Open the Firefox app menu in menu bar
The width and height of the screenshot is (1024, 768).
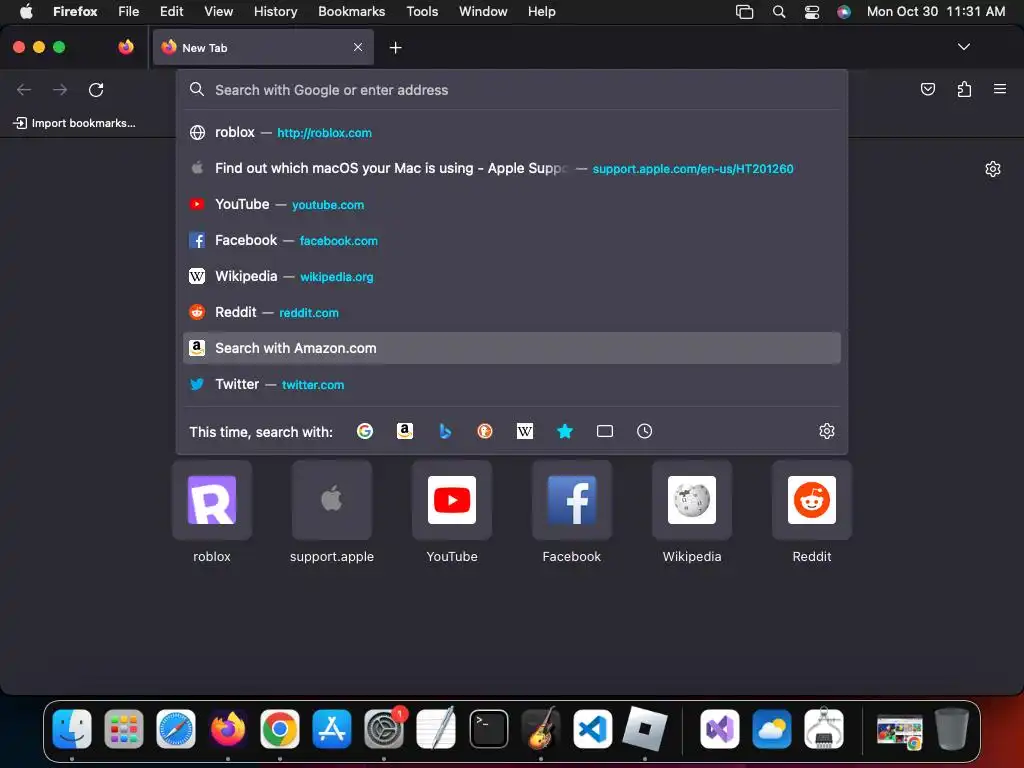[75, 11]
